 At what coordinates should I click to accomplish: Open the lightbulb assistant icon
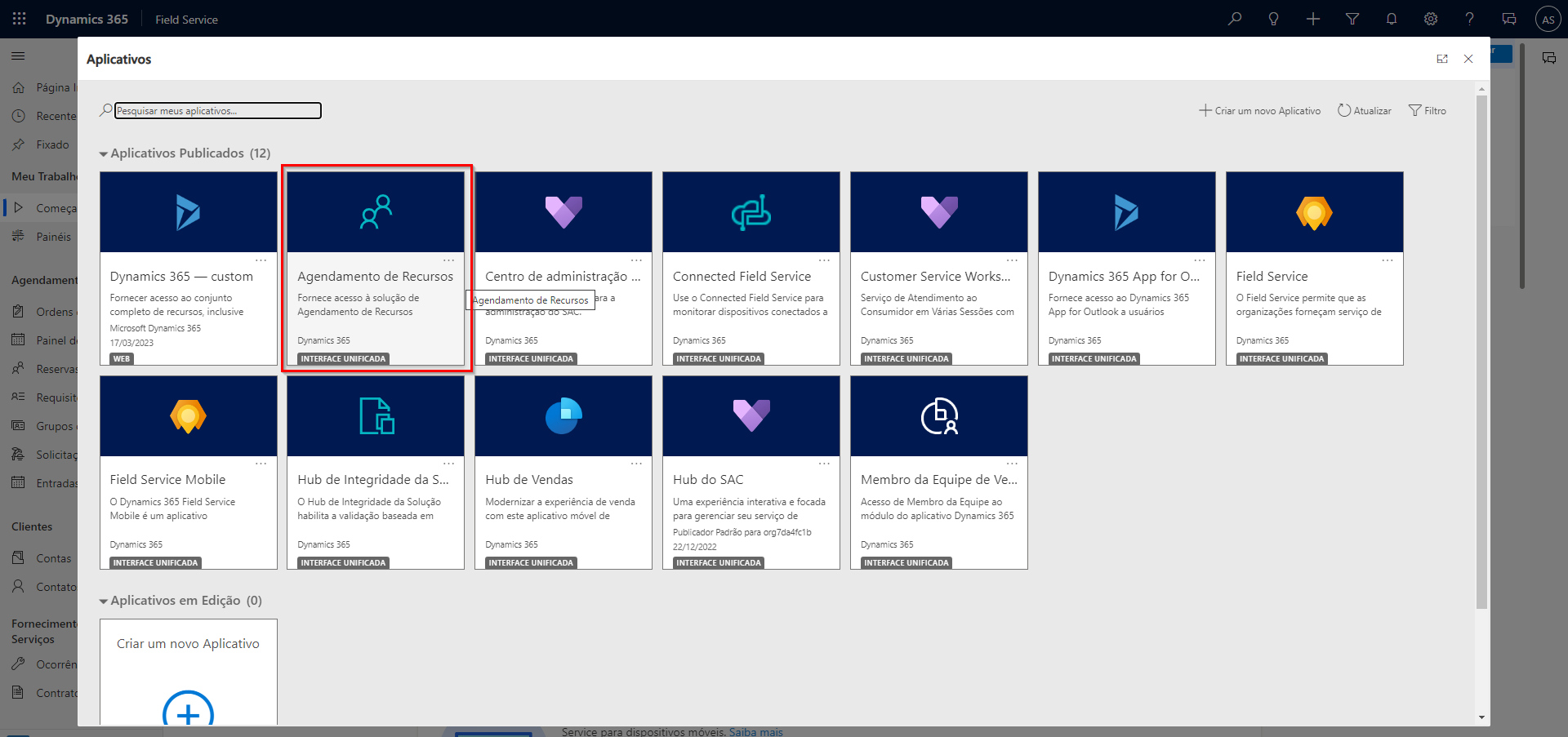pyautogui.click(x=1273, y=19)
